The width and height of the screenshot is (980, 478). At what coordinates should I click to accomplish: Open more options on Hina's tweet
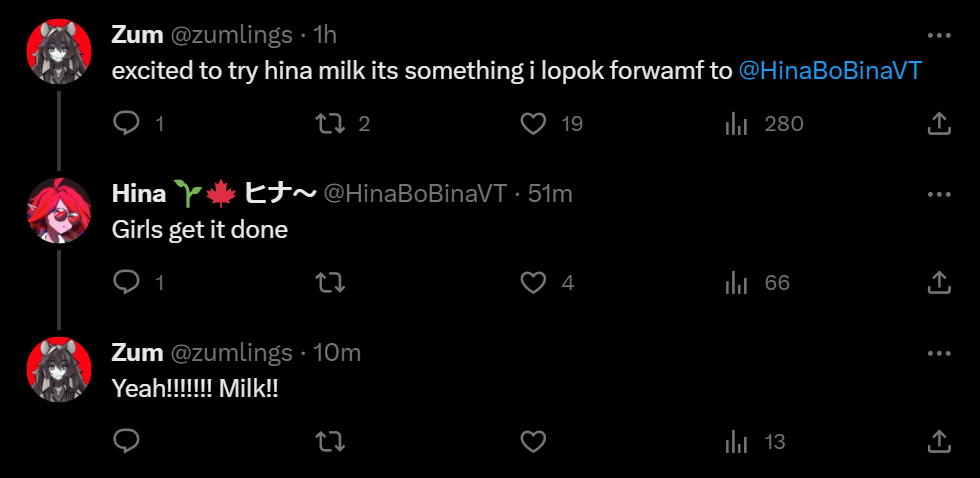click(x=939, y=194)
